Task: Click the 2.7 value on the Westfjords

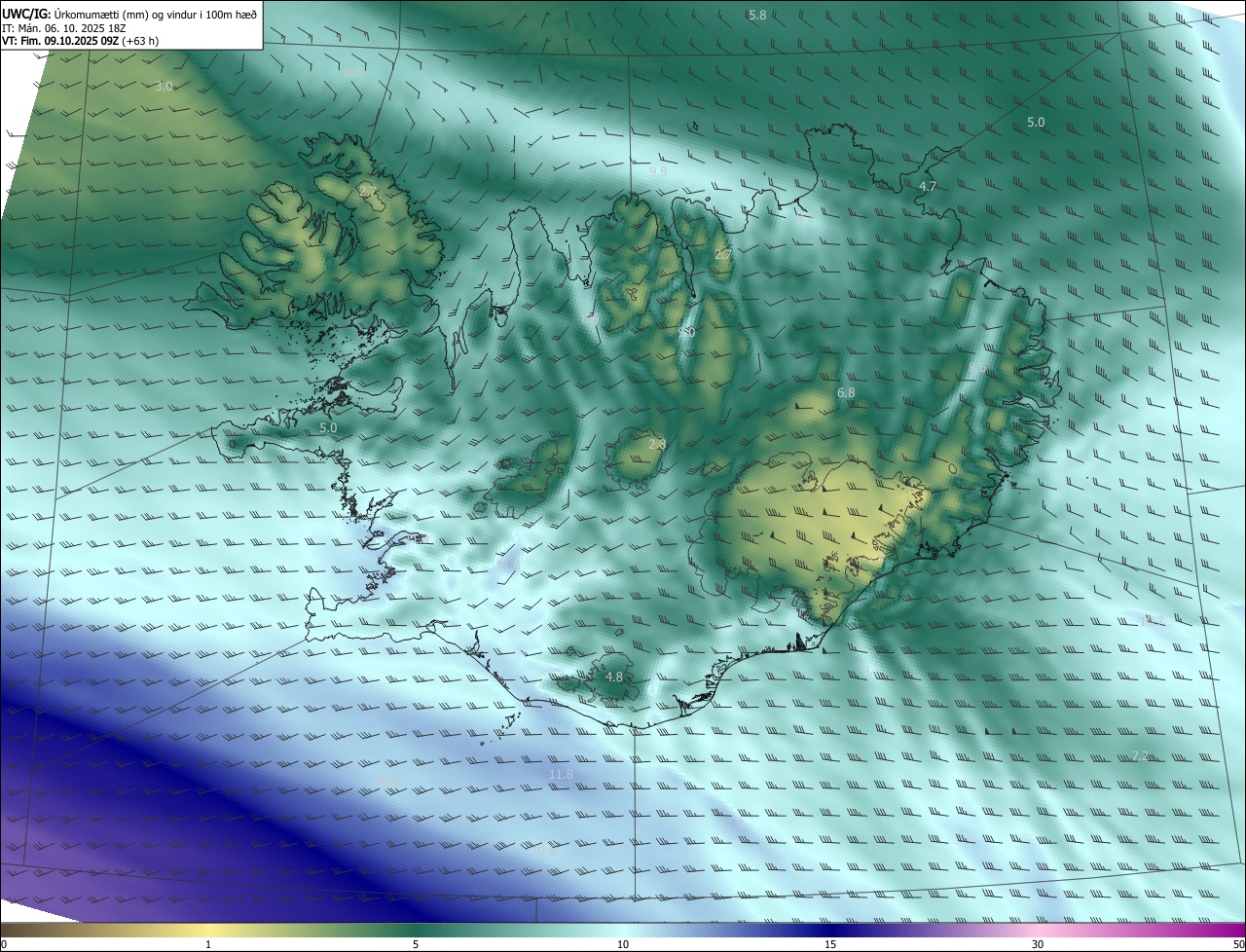Action: 367,191
